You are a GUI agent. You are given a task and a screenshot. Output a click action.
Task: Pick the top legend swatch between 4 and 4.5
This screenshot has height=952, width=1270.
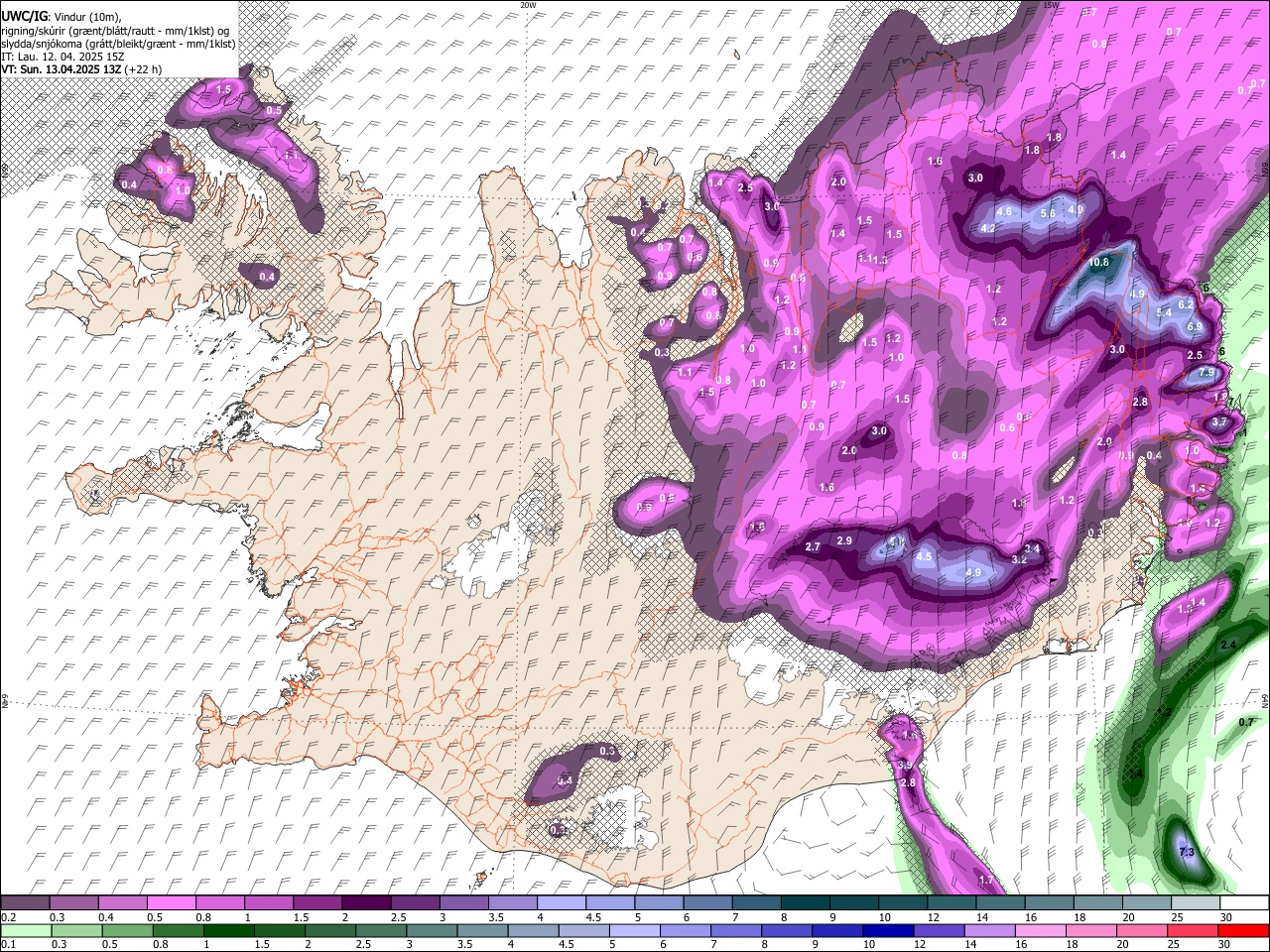point(561,902)
